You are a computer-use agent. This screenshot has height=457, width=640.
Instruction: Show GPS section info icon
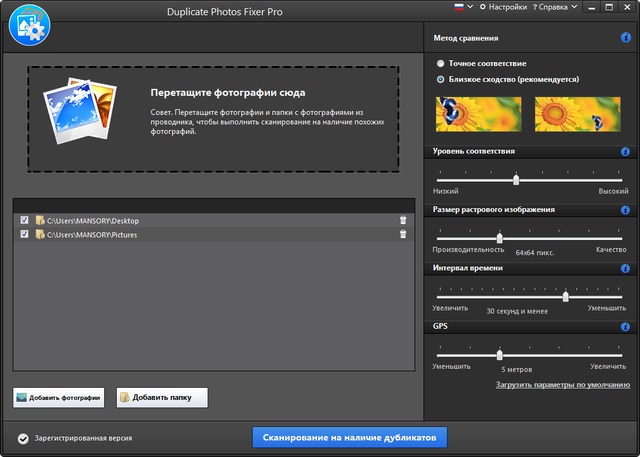point(625,326)
